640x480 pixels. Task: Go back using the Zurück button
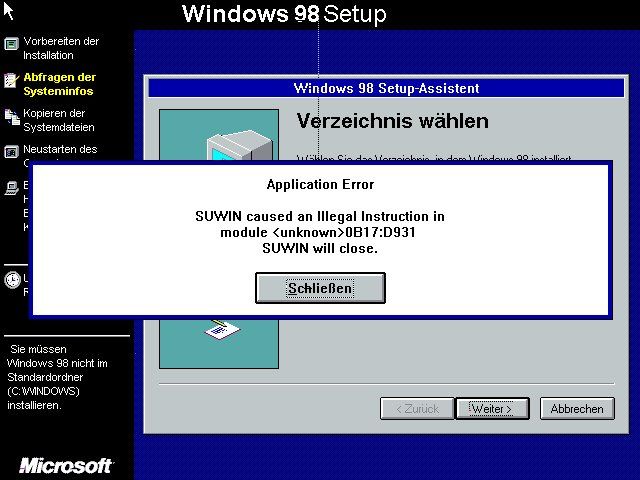416,409
